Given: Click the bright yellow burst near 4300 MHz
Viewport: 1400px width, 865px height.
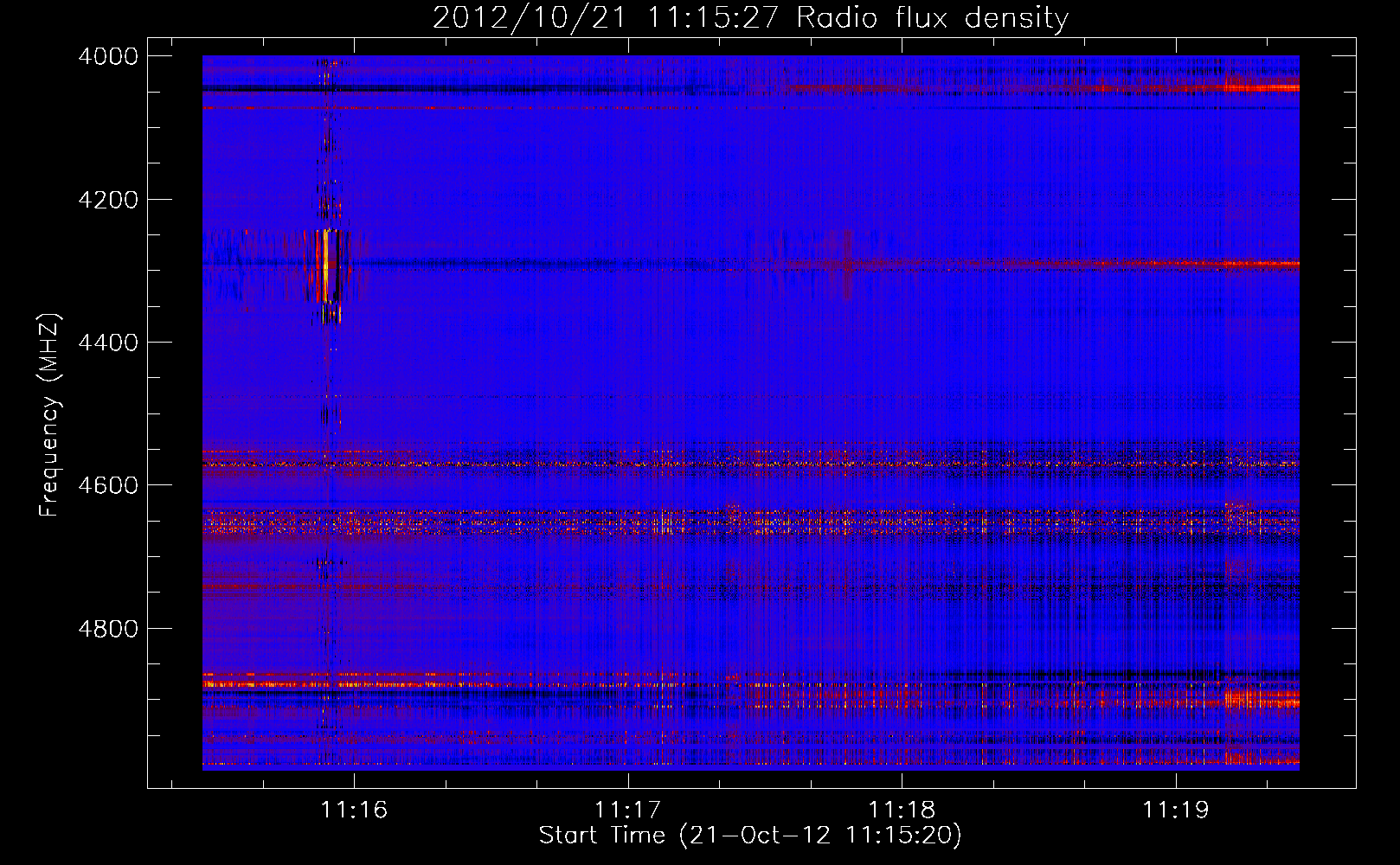Looking at the screenshot, I should click(326, 265).
